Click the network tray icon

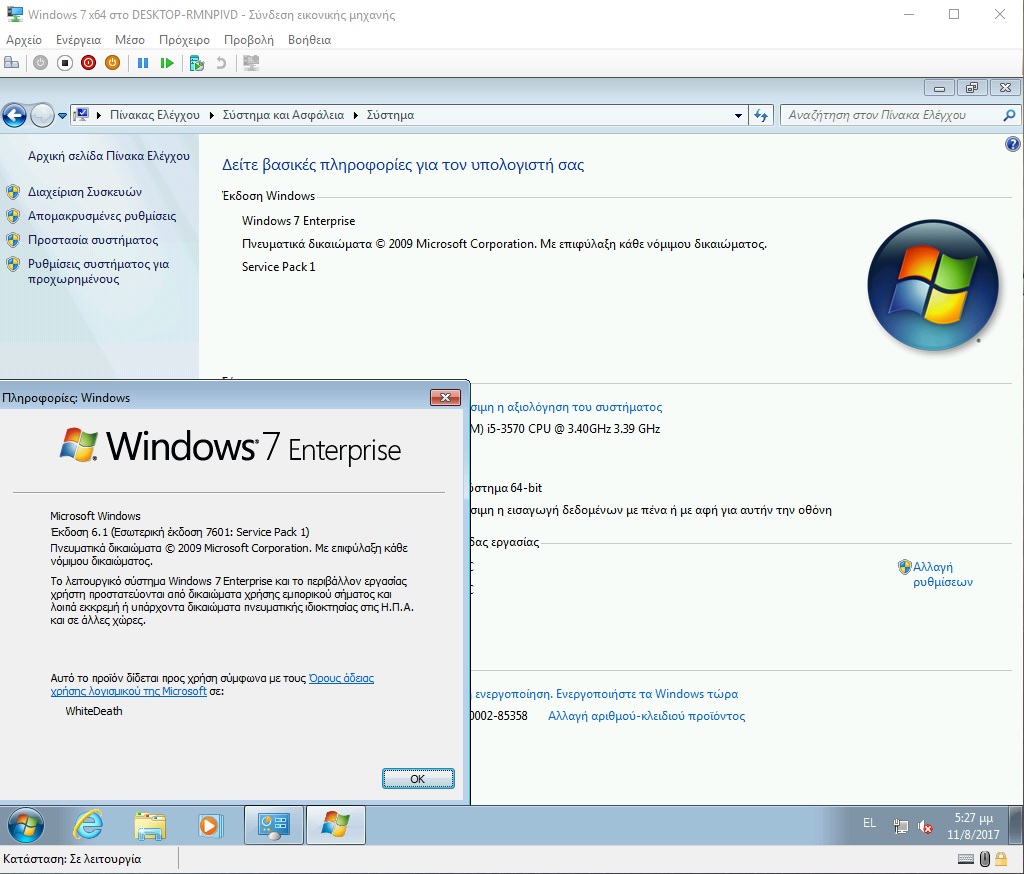[x=901, y=826]
